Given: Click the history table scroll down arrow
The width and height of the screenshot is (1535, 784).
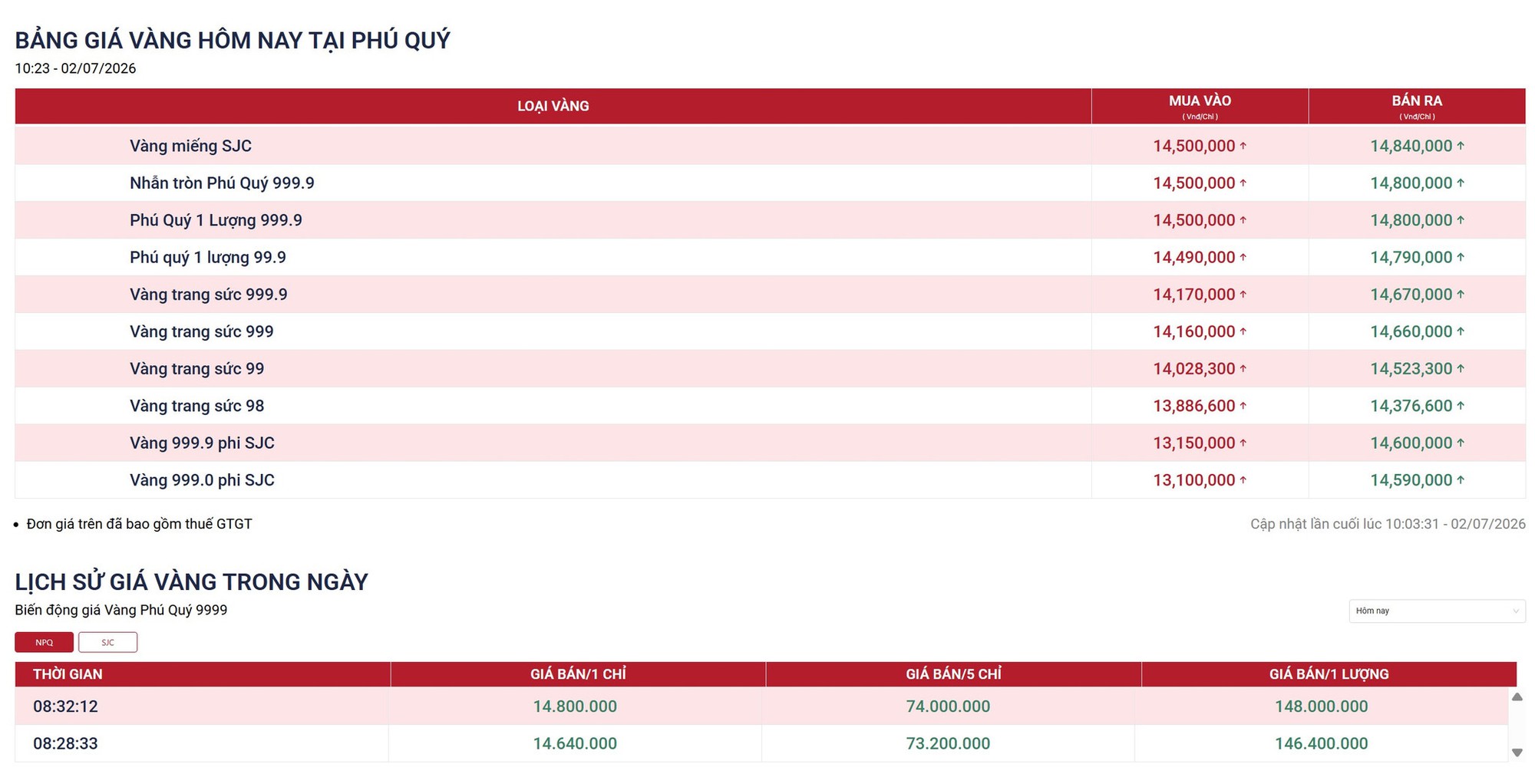Looking at the screenshot, I should pyautogui.click(x=1517, y=753).
